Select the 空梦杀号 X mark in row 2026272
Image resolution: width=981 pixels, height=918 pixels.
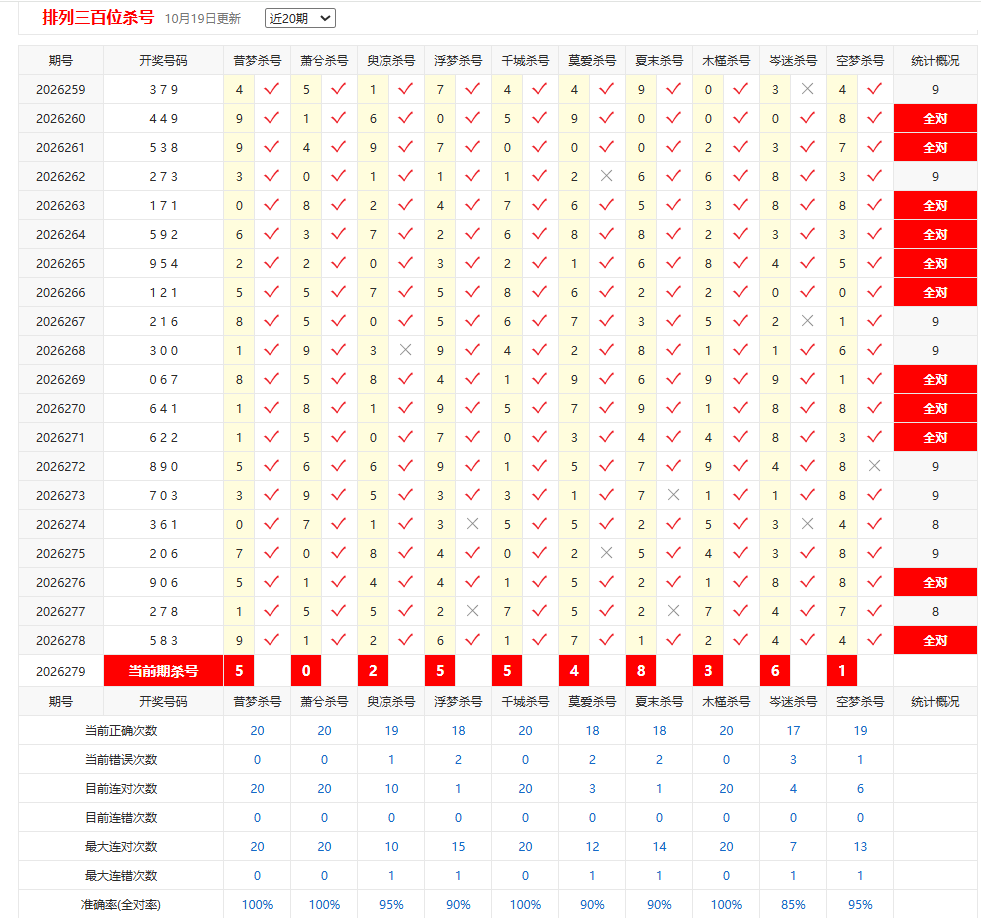click(x=875, y=466)
